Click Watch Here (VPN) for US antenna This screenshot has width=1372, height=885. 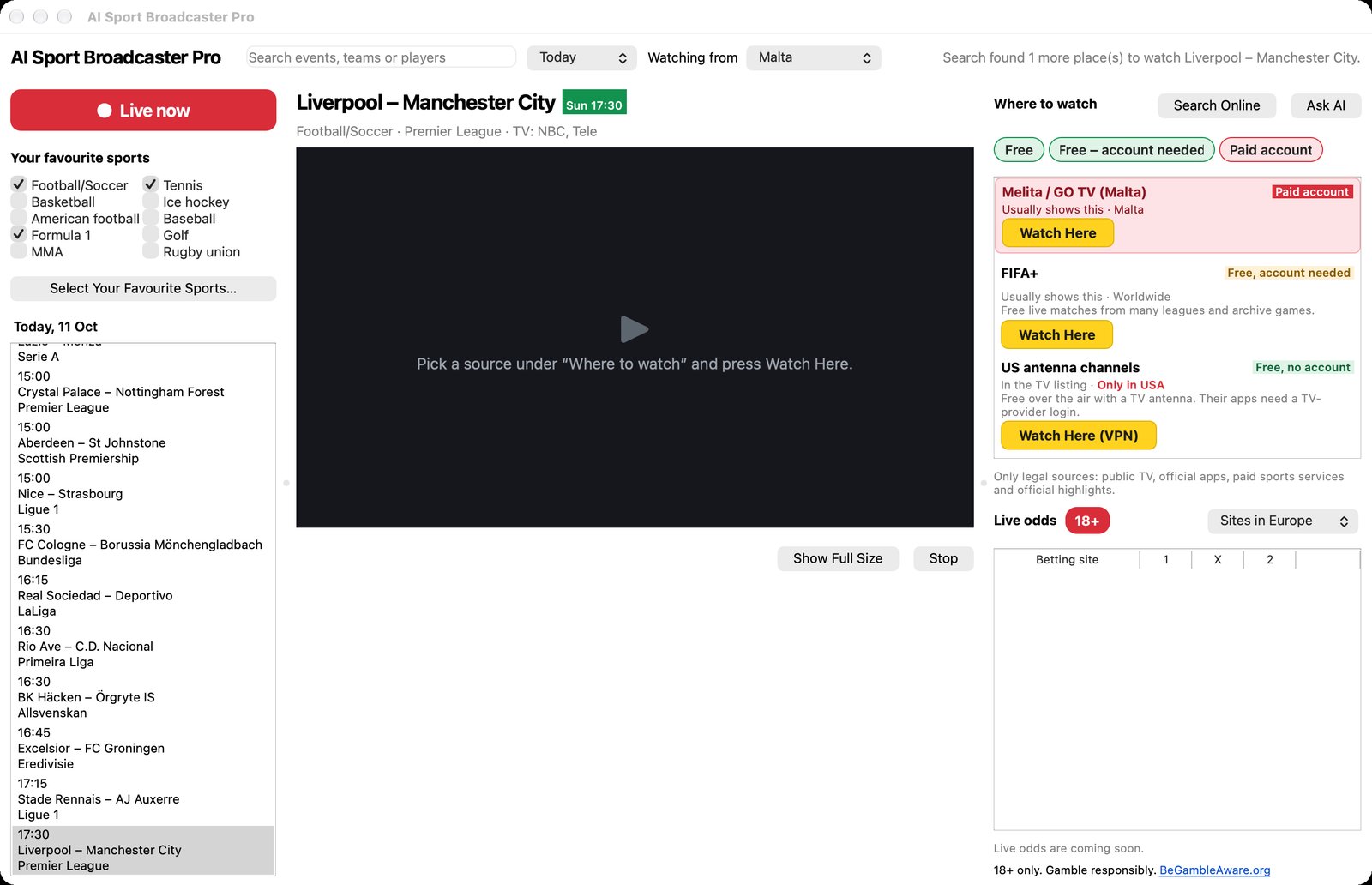(x=1079, y=436)
